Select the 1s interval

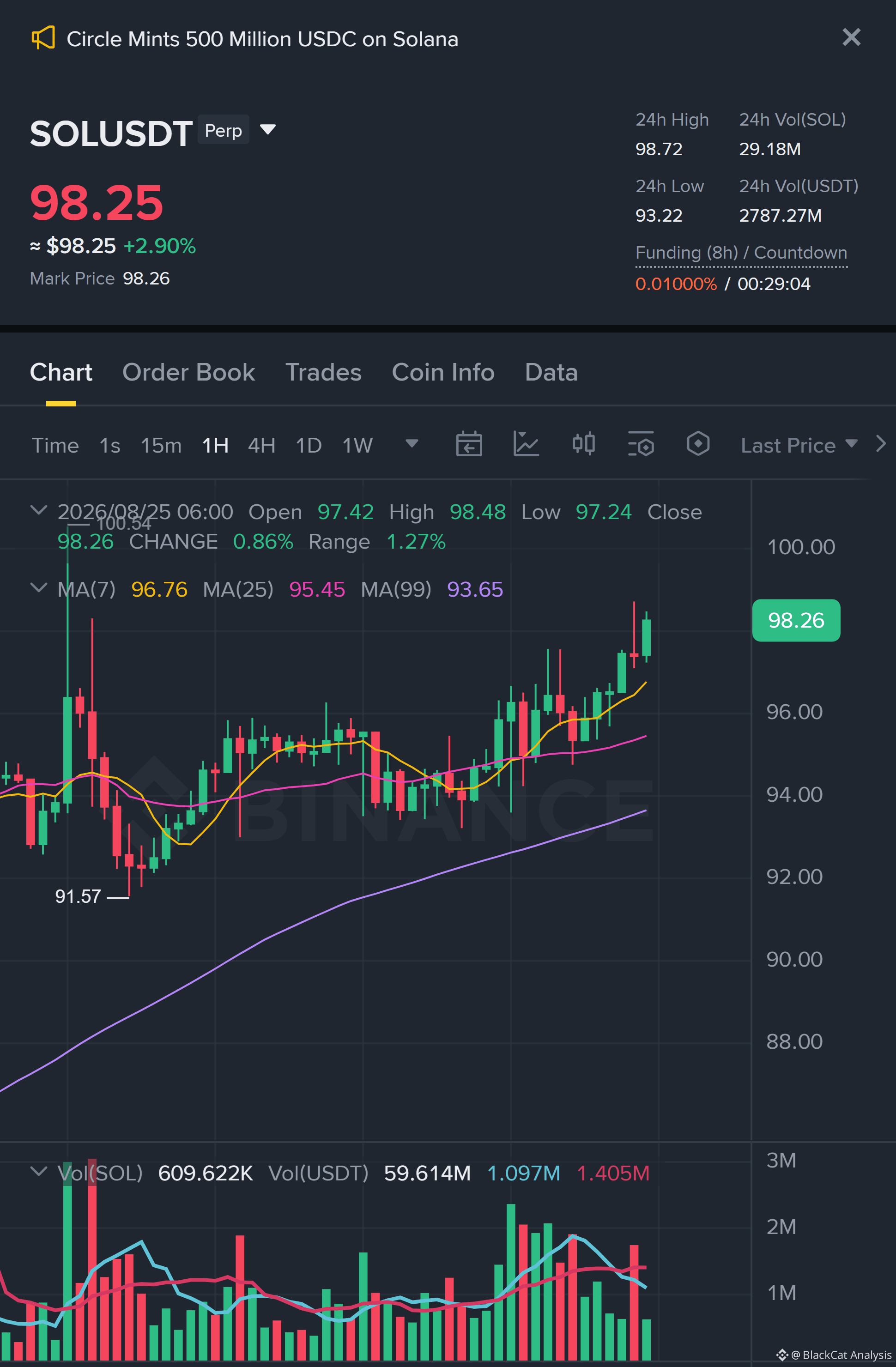click(110, 445)
